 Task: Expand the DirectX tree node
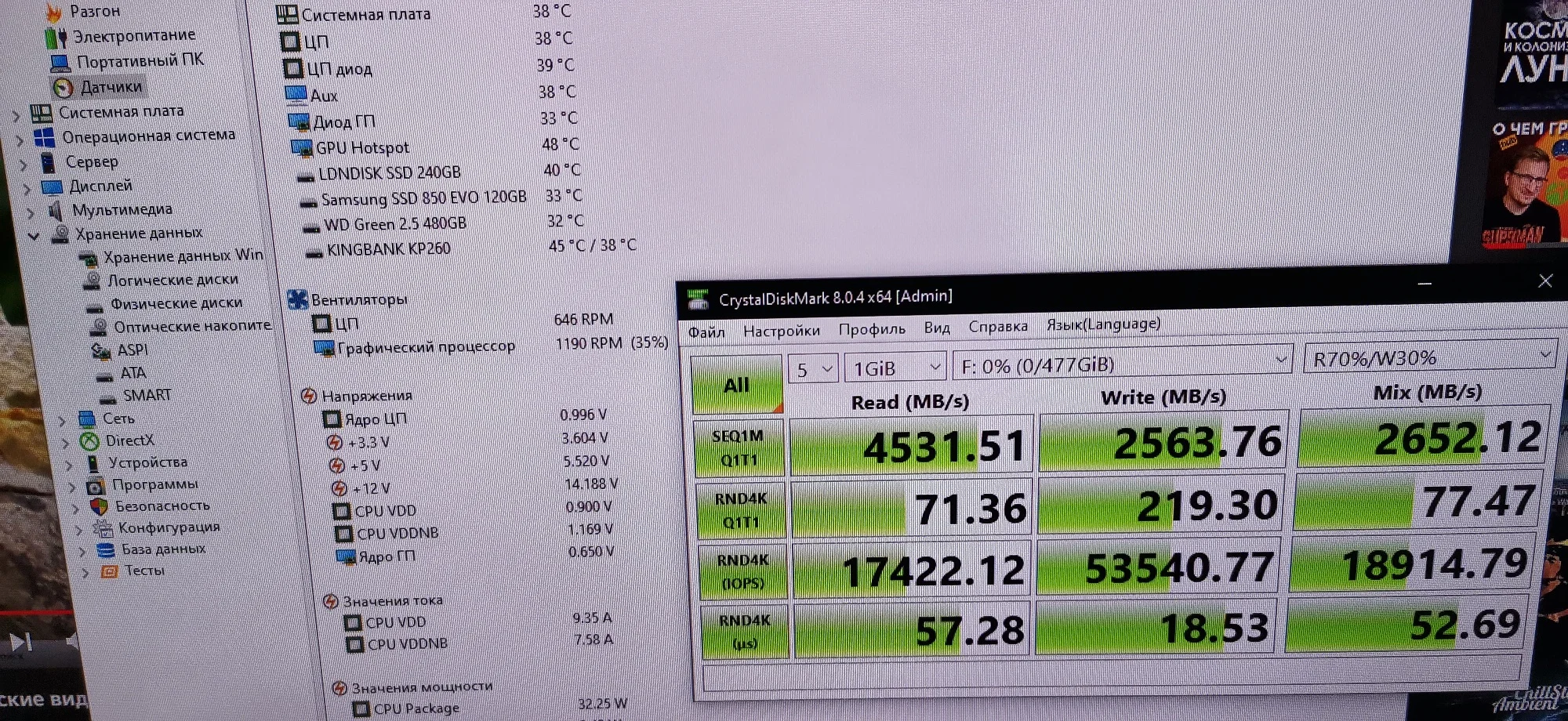[x=66, y=443]
